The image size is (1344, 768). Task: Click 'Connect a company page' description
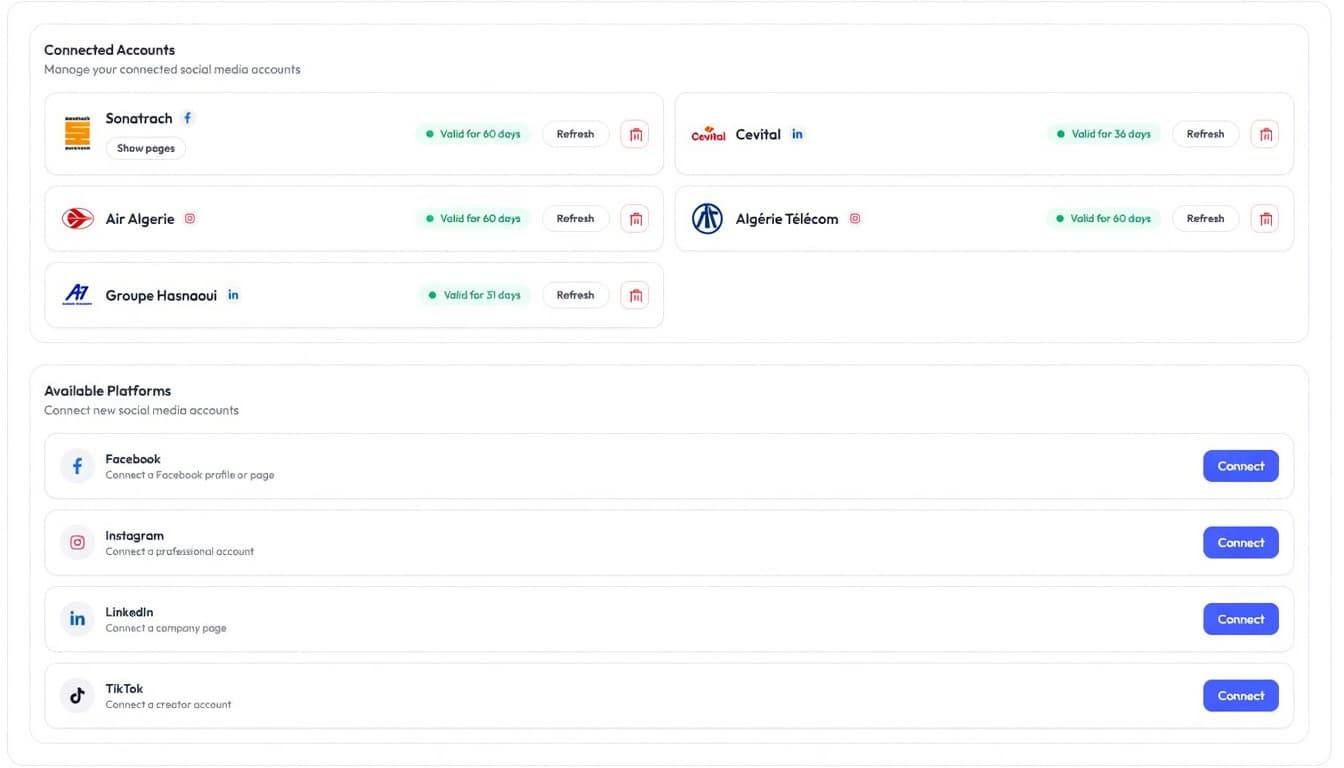(166, 628)
